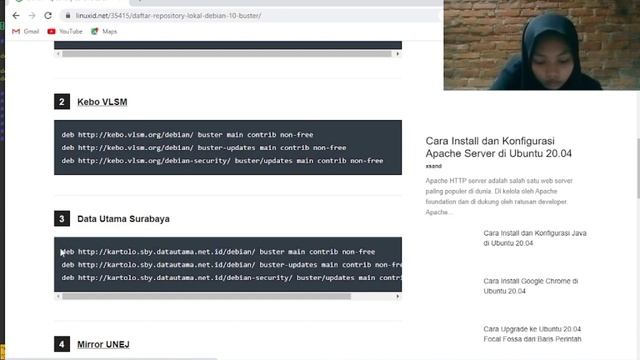This screenshot has height=360, width=640.
Task: Open the YouTube bookmark
Action: coord(65,31)
